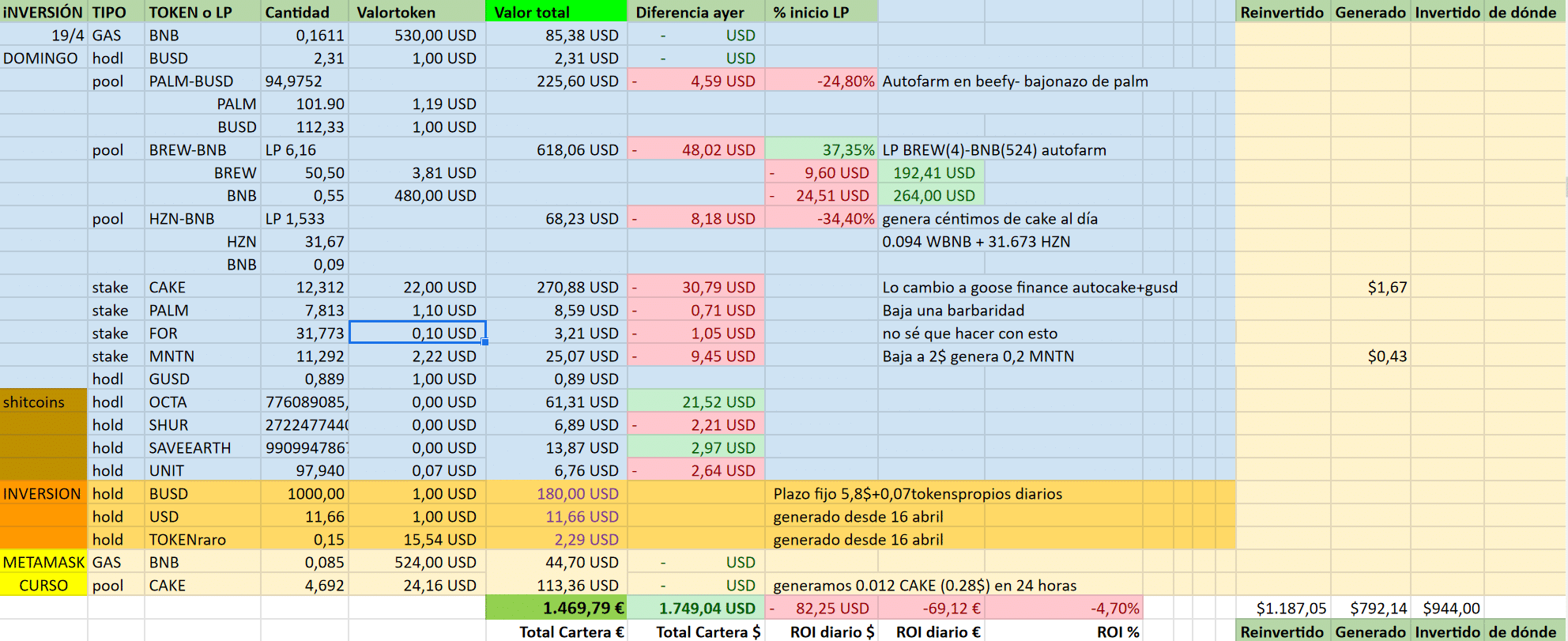The image size is (1568, 641).
Task: Select the green '37,35%' cell
Action: [821, 149]
